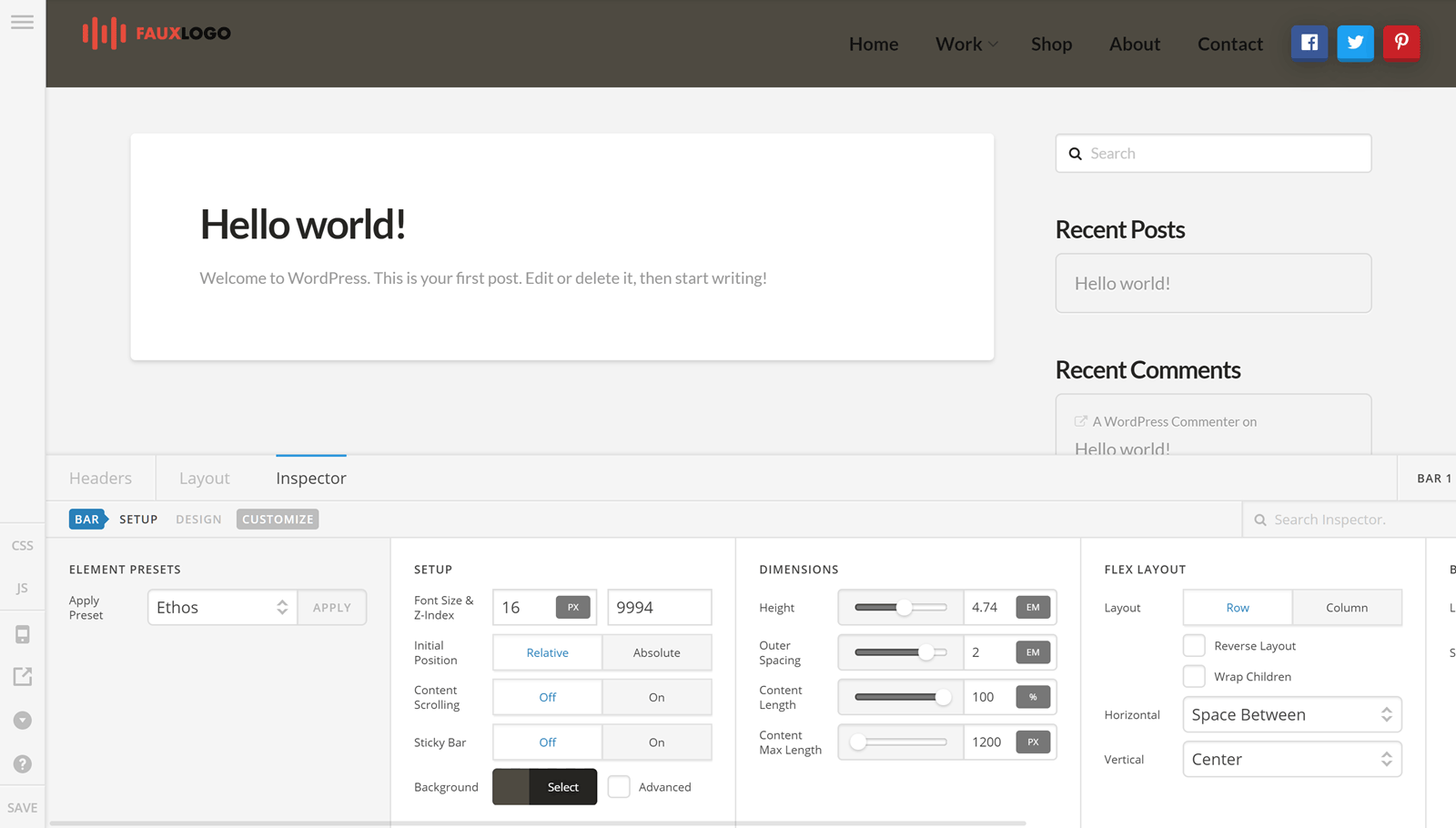Check the Reverse Layout option
The image size is (1456, 828).
[1194, 646]
